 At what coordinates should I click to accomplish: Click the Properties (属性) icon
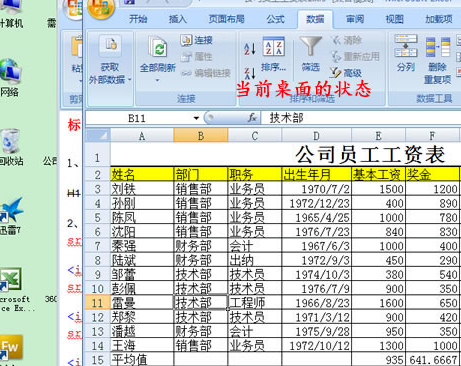point(186,57)
